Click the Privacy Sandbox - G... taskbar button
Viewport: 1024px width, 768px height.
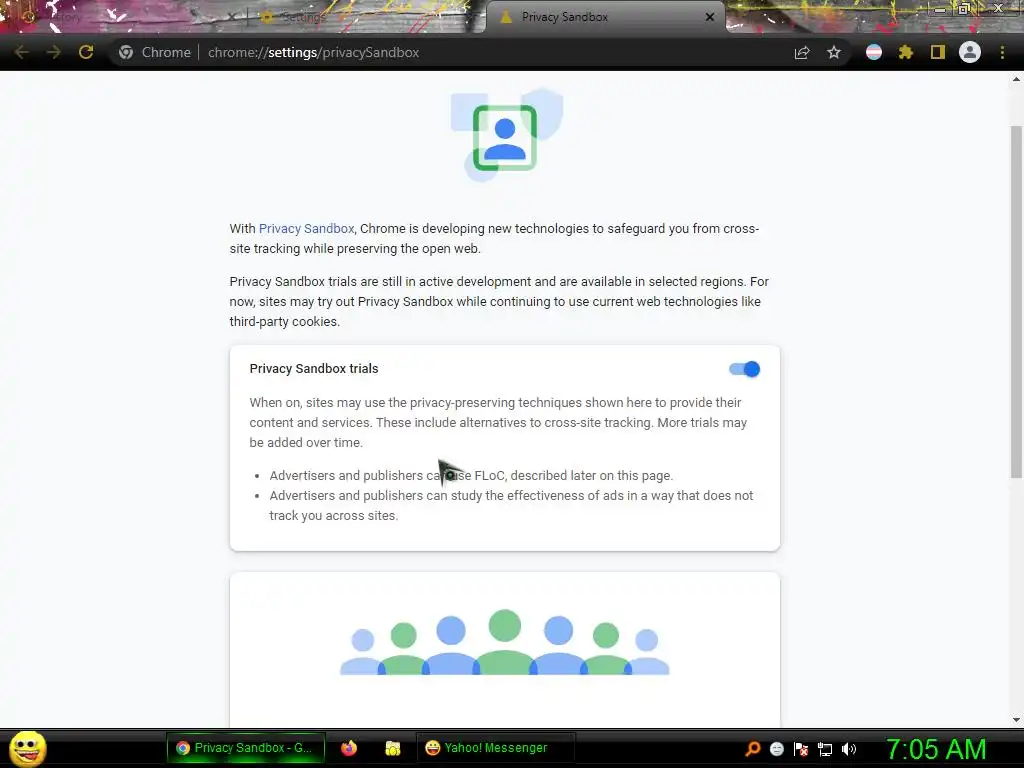(246, 748)
